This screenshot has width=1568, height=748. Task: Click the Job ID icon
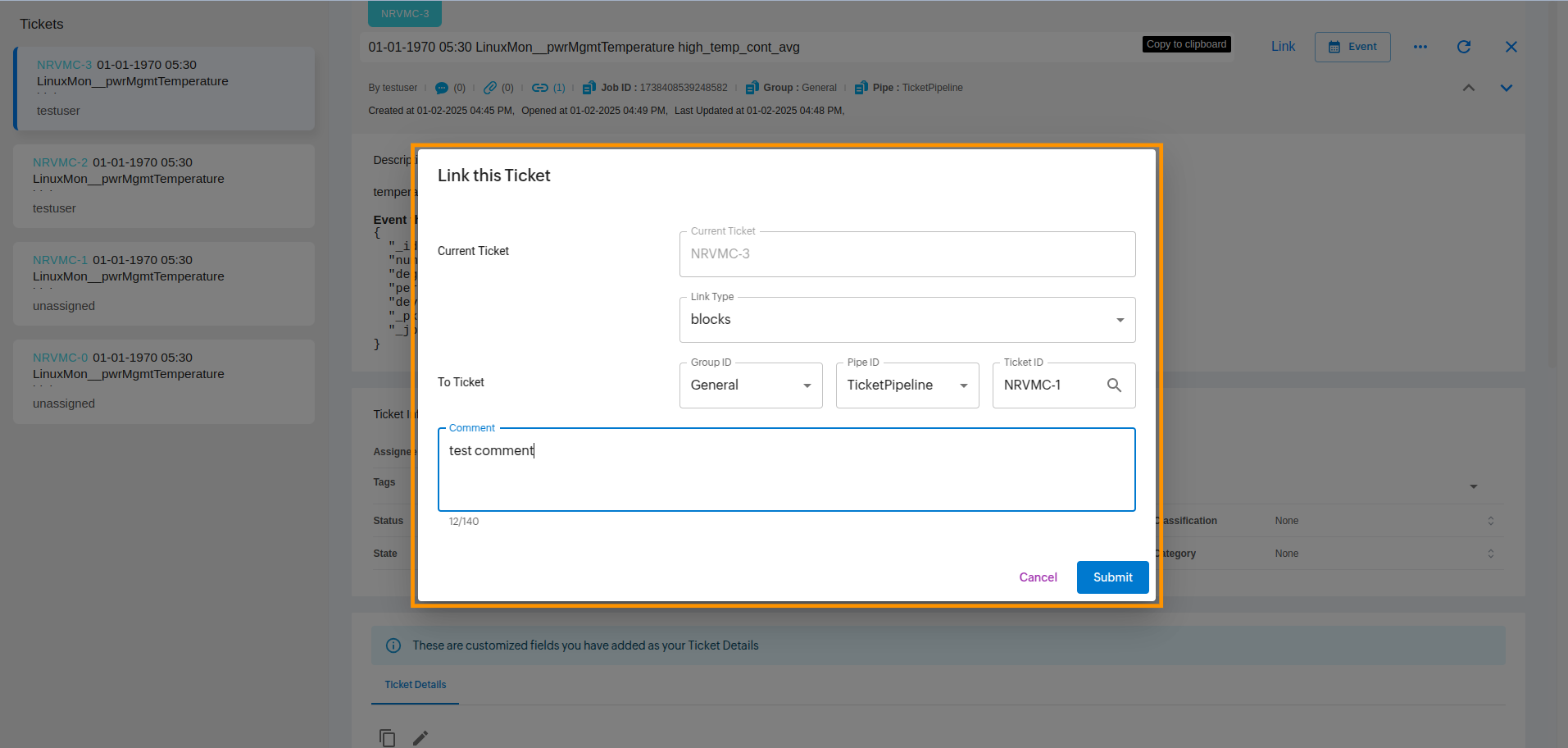[x=589, y=88]
